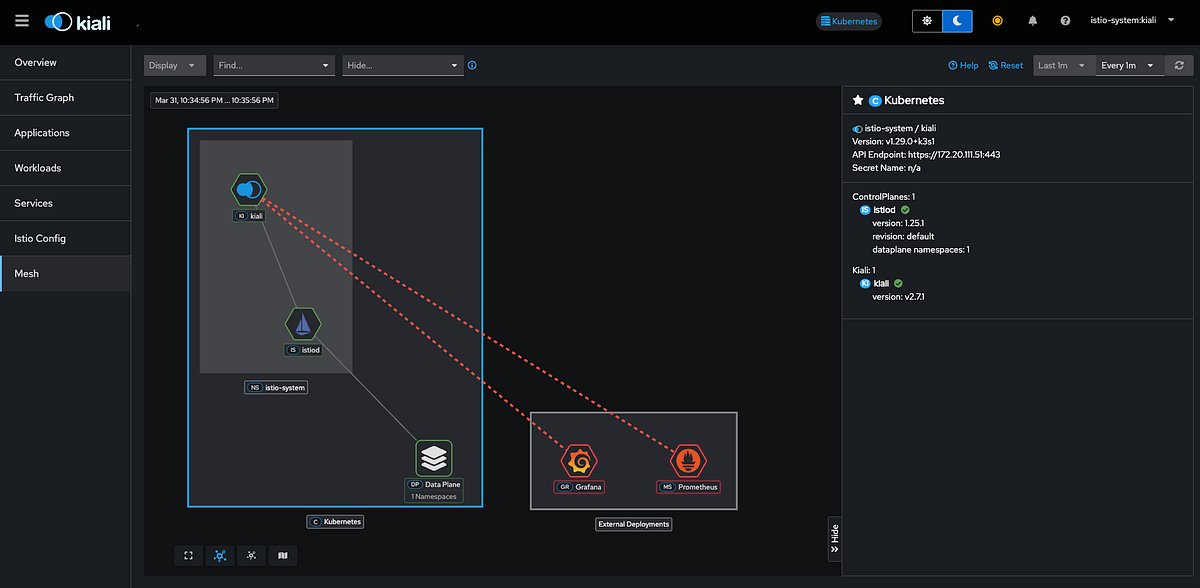Click 'dataplane namespaces: 1' text

click(921, 249)
